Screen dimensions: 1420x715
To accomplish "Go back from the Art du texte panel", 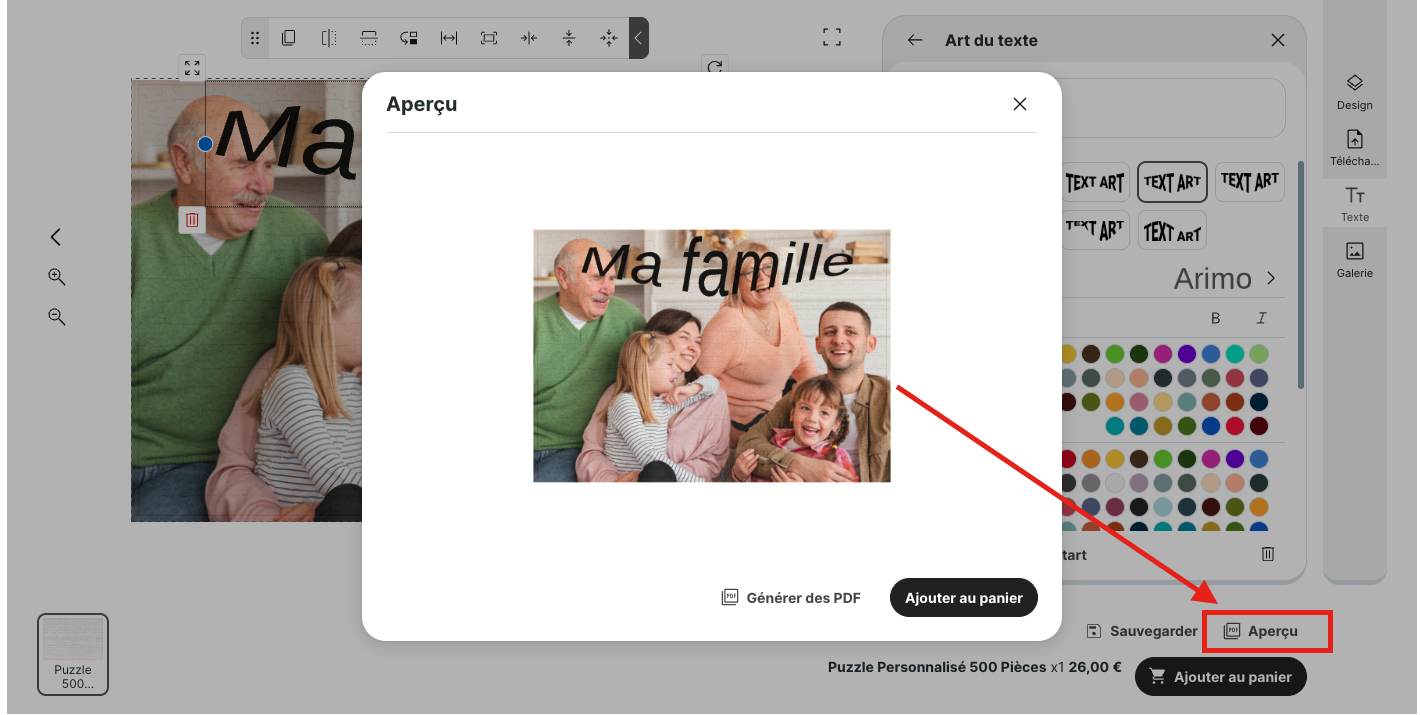I will click(914, 40).
